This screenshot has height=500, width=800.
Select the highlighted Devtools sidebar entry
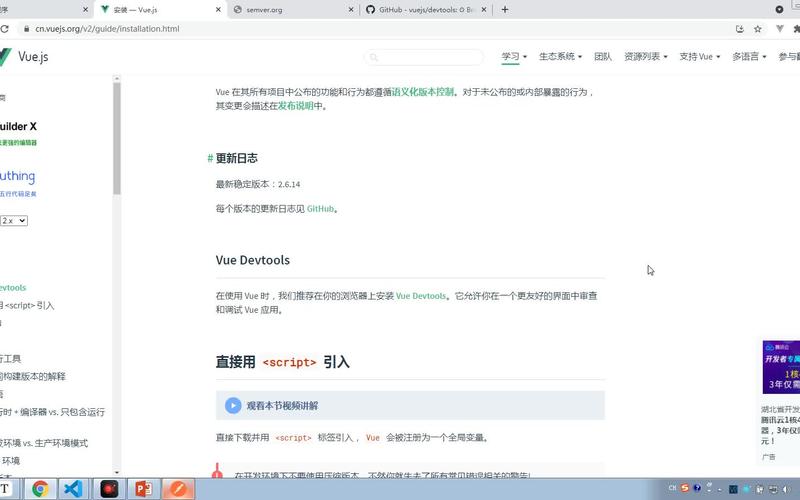click(13, 288)
